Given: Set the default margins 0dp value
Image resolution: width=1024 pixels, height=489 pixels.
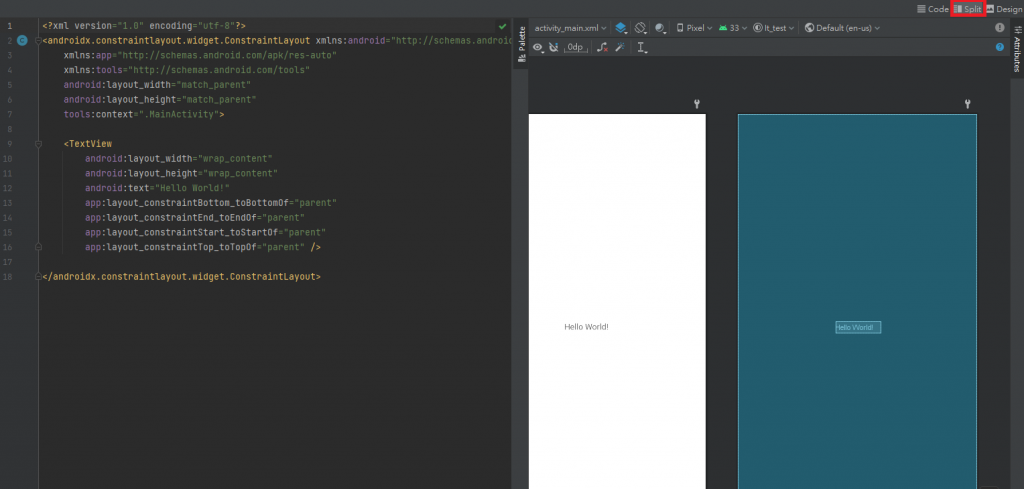Looking at the screenshot, I should coord(575,47).
